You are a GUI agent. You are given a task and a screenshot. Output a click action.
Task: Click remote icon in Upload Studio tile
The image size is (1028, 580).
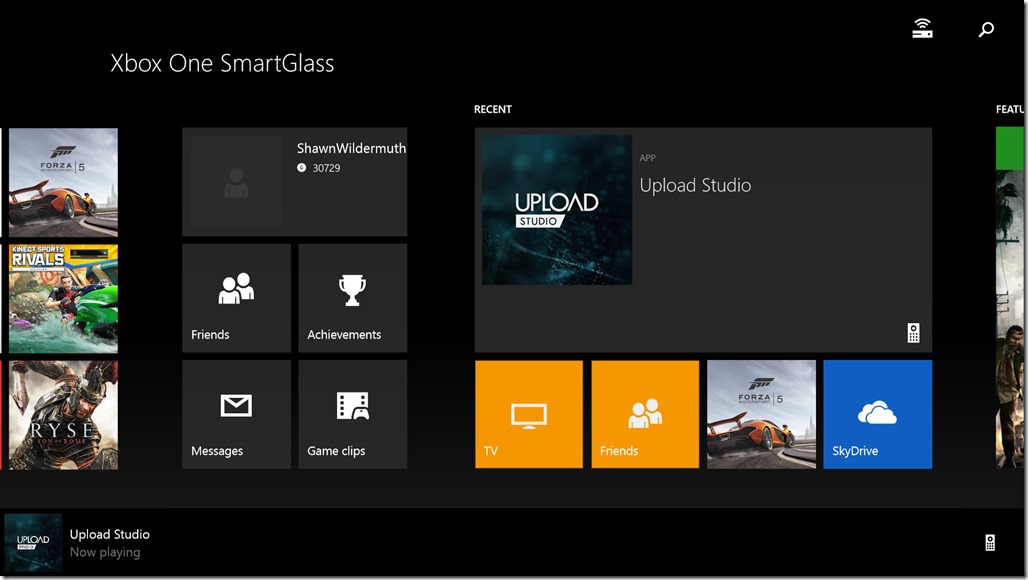[913, 334]
